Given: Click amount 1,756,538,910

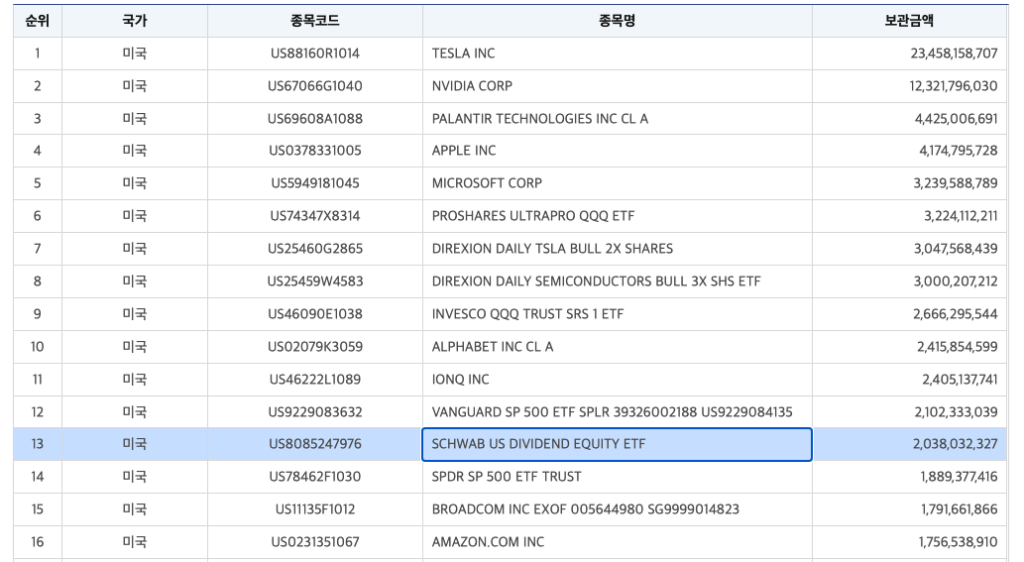Looking at the screenshot, I should pyautogui.click(x=958, y=542).
